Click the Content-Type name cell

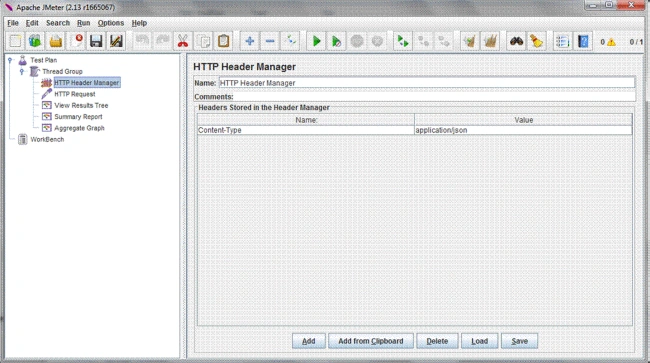pos(306,130)
